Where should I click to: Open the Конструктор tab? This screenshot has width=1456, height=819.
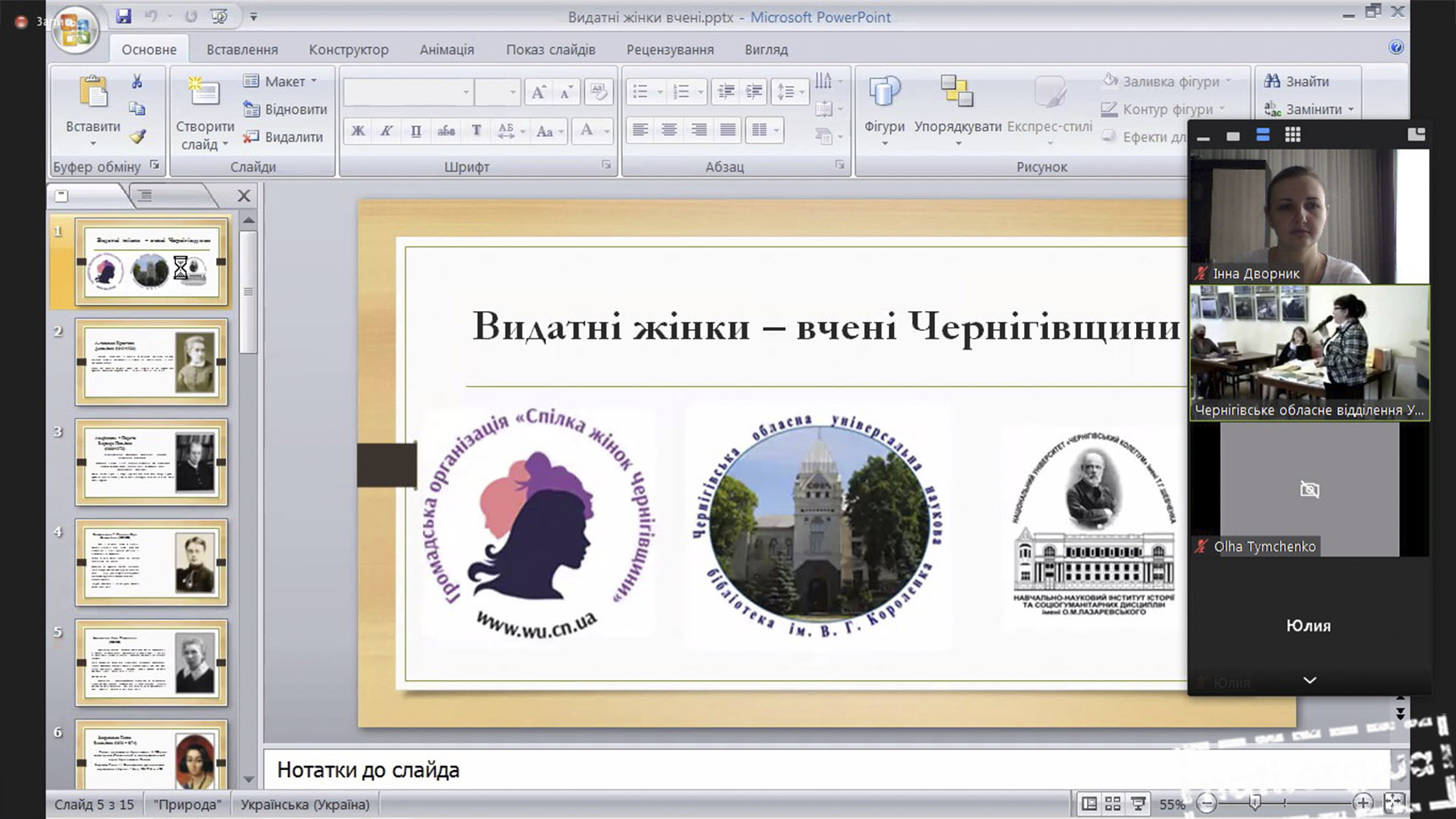coord(348,50)
